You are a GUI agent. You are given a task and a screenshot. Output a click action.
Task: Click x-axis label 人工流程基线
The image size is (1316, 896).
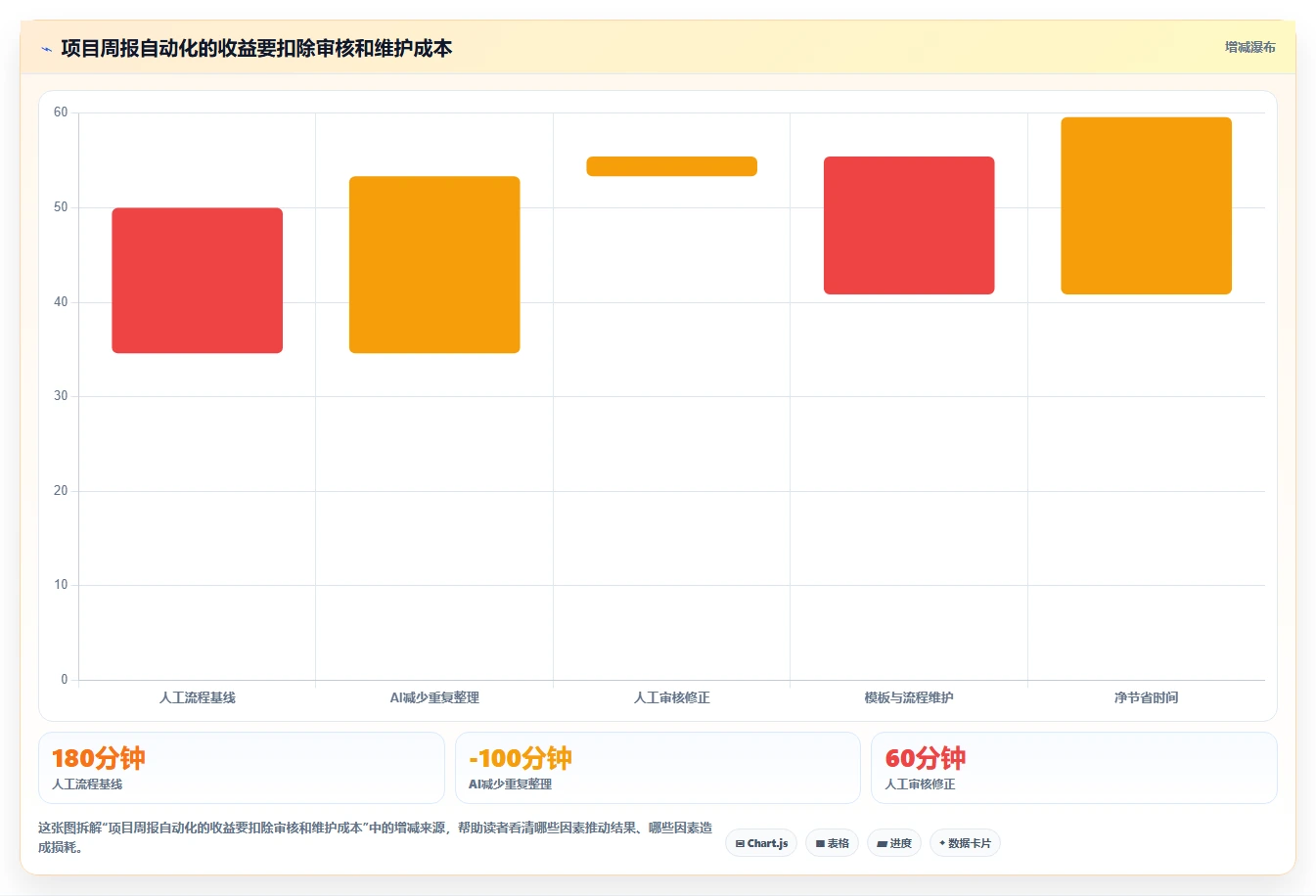point(198,697)
